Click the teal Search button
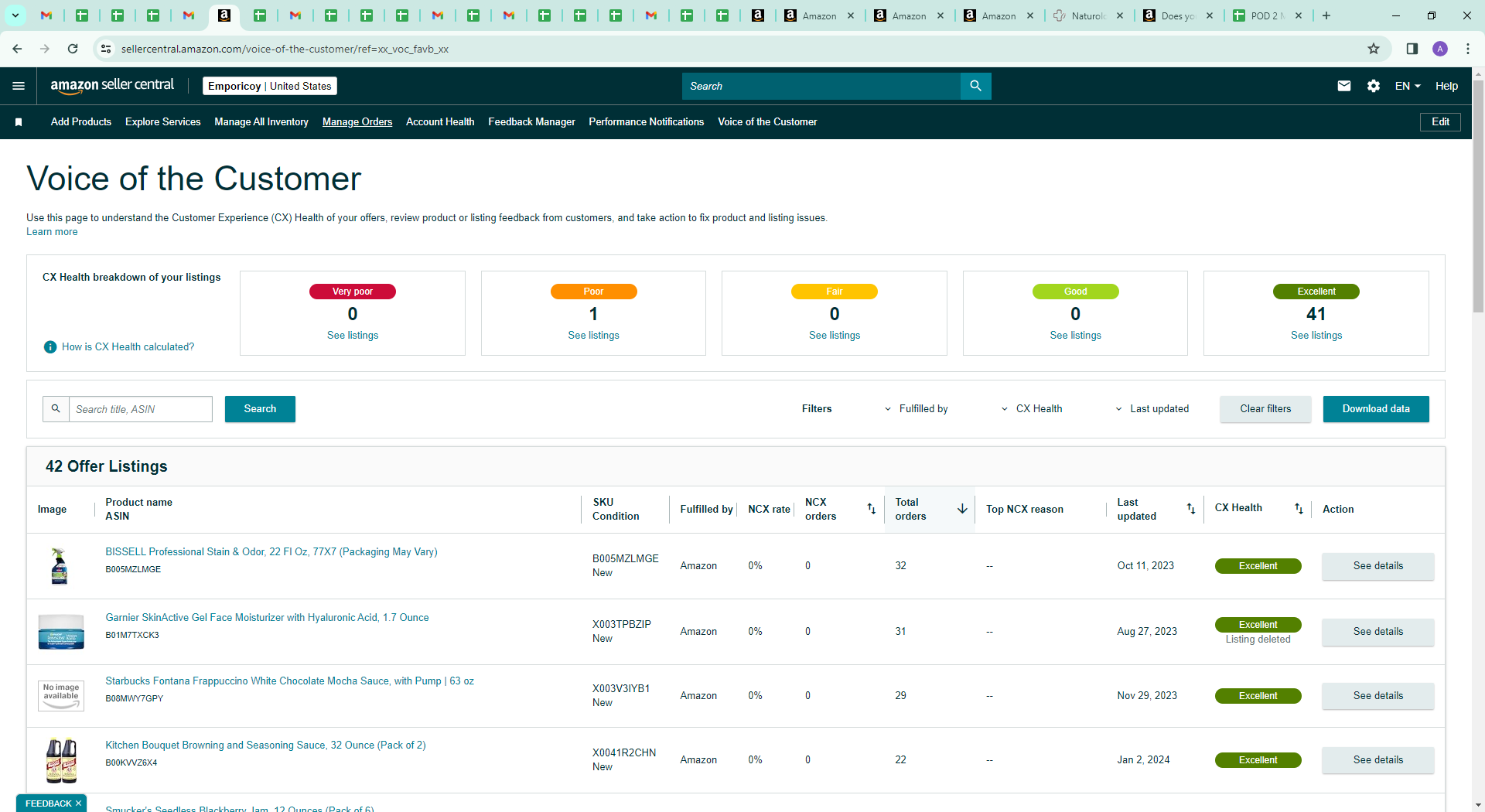The image size is (1485, 812). [x=260, y=409]
